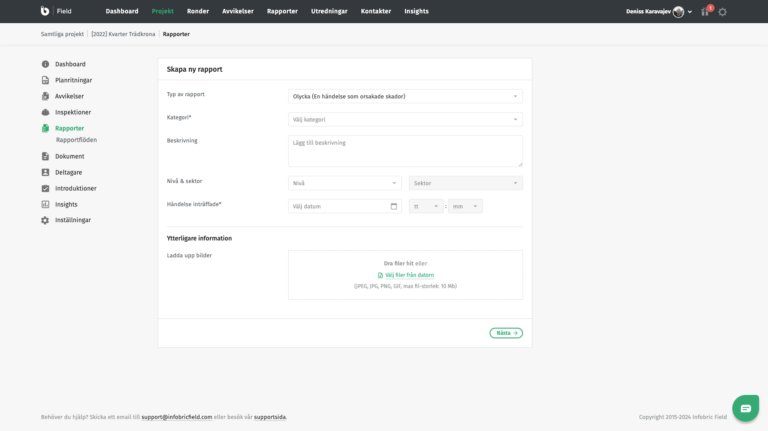Viewport: 768px width, 431px height.
Task: Open the hour selector dropdown
Action: pos(425,206)
